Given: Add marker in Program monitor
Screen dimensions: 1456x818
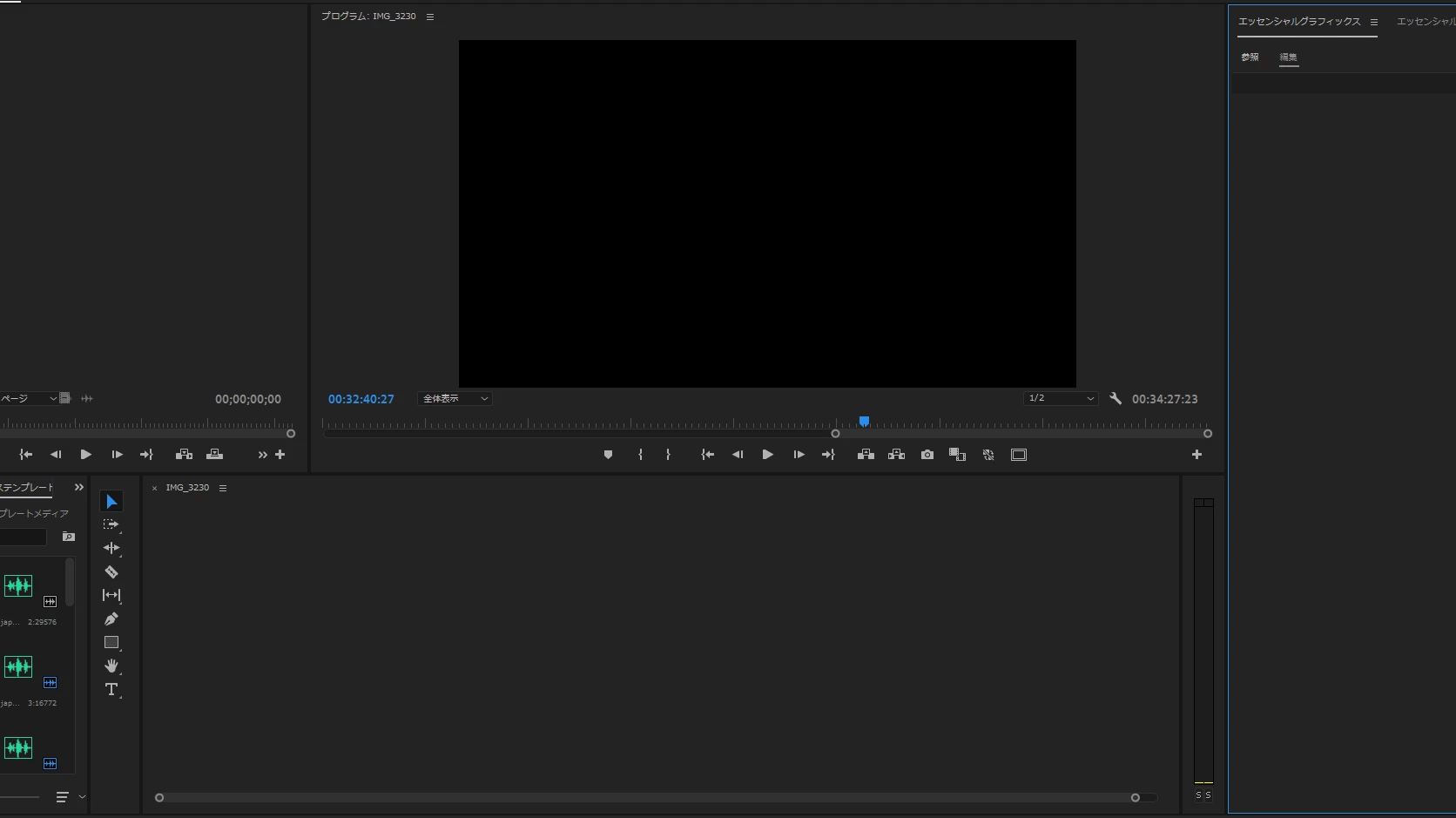Looking at the screenshot, I should click(x=608, y=455).
